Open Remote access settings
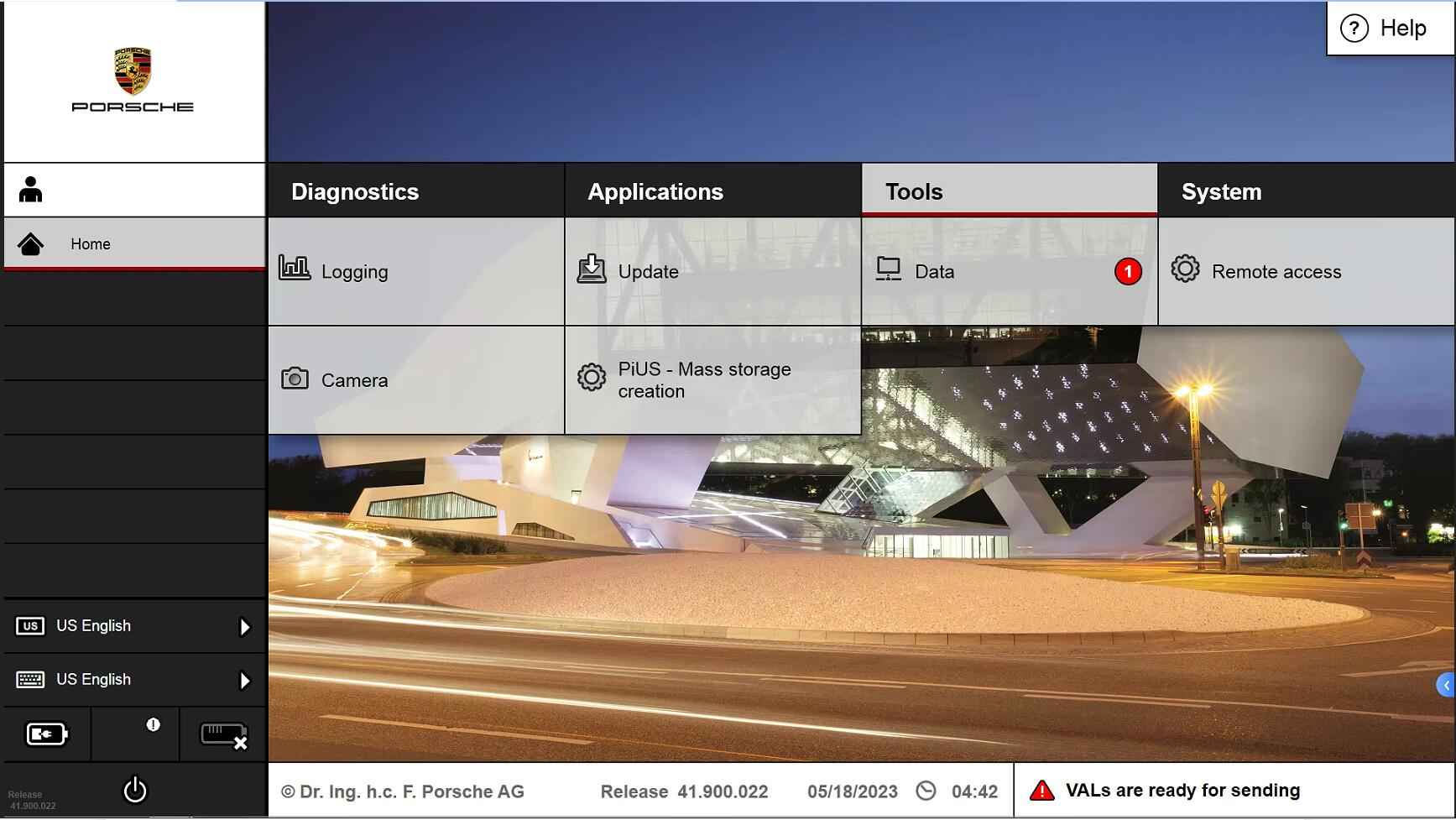The width and height of the screenshot is (1456, 820). (1306, 272)
